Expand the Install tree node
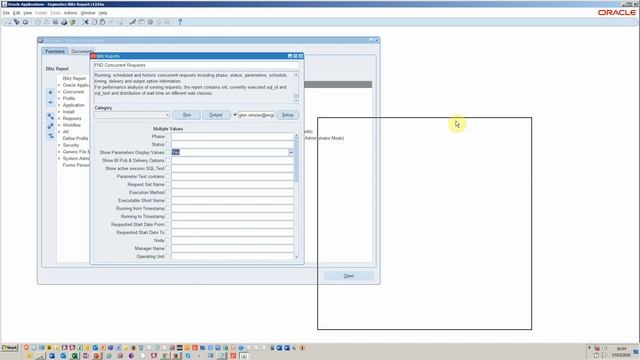 [59, 112]
